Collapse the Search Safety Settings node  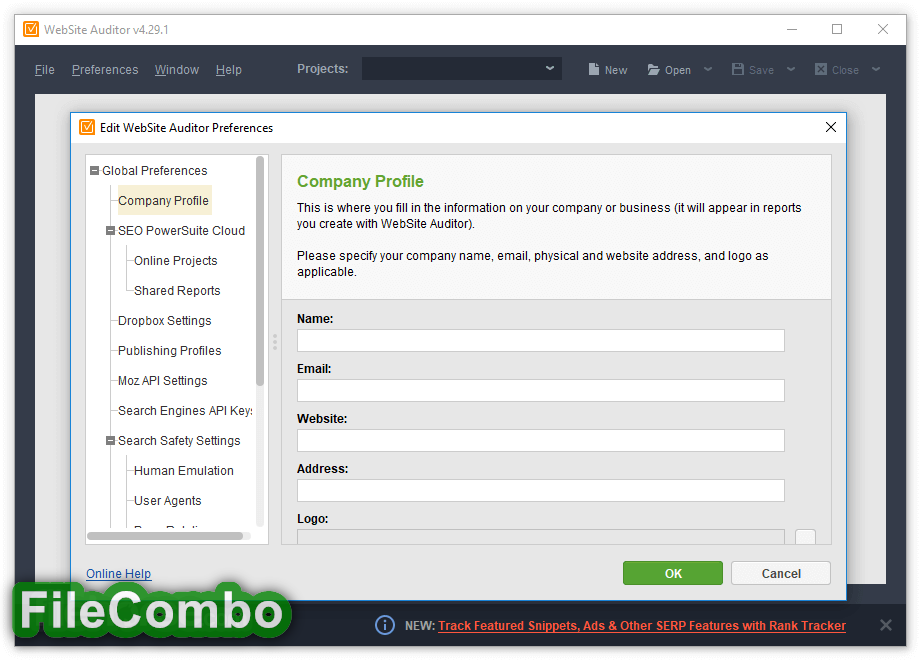pos(110,440)
